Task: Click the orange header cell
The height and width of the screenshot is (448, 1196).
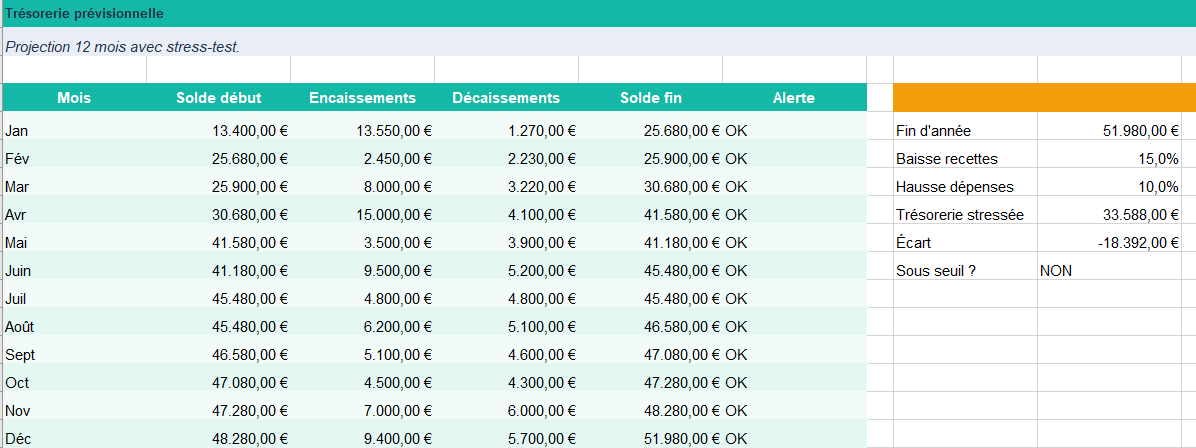Action: tap(1044, 98)
